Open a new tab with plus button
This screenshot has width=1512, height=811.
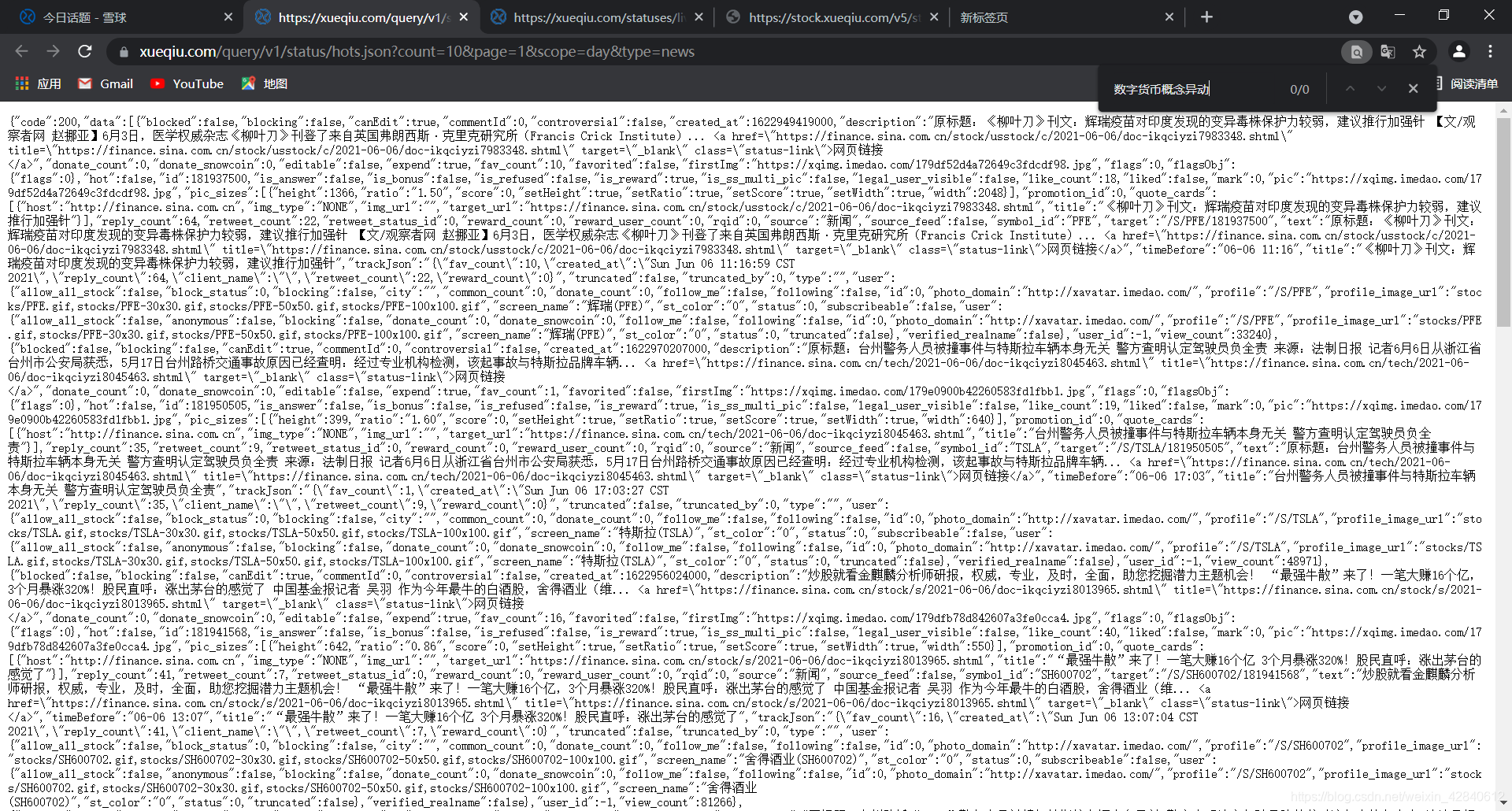(x=1206, y=17)
